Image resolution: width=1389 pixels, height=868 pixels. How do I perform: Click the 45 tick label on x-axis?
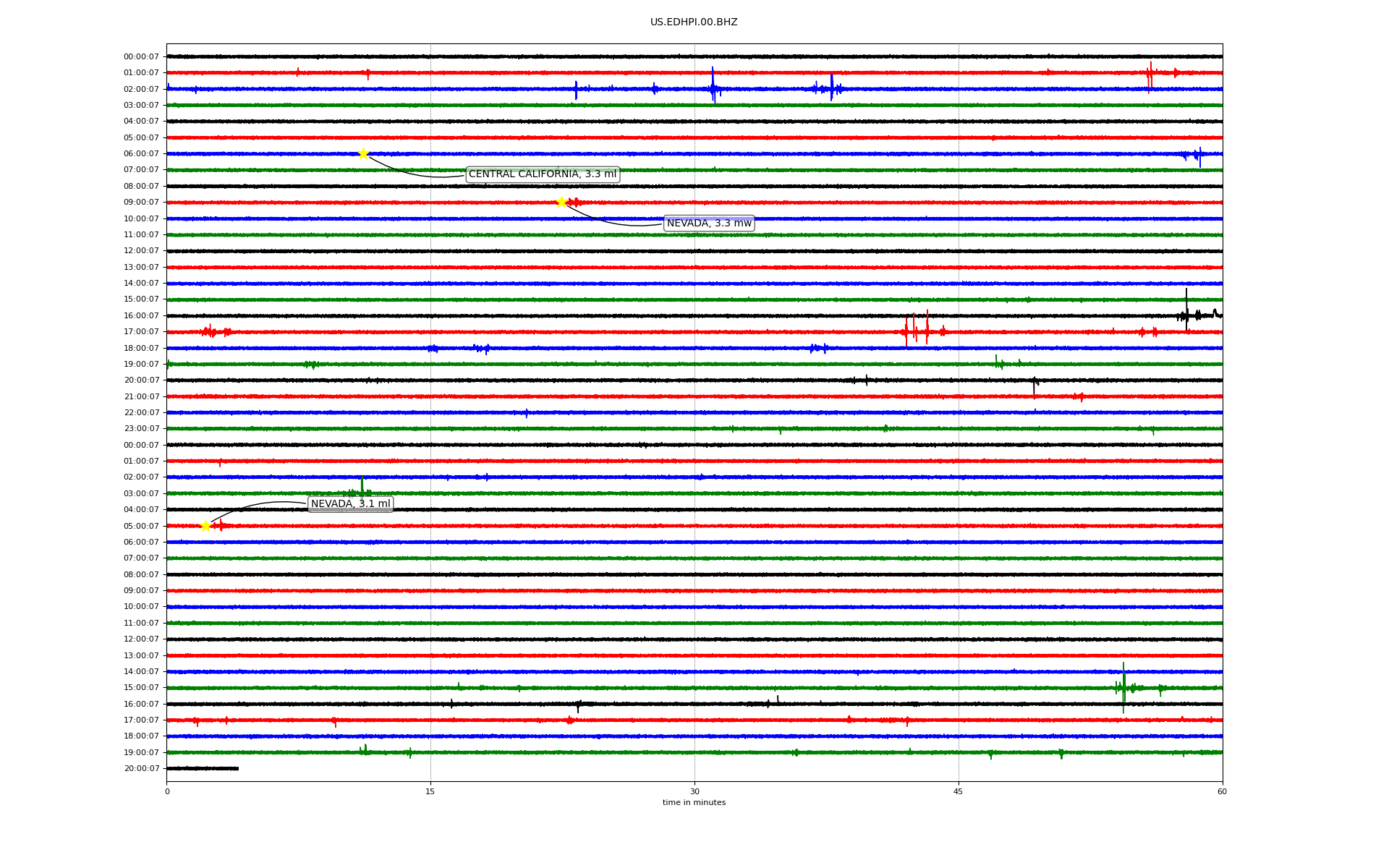click(959, 791)
